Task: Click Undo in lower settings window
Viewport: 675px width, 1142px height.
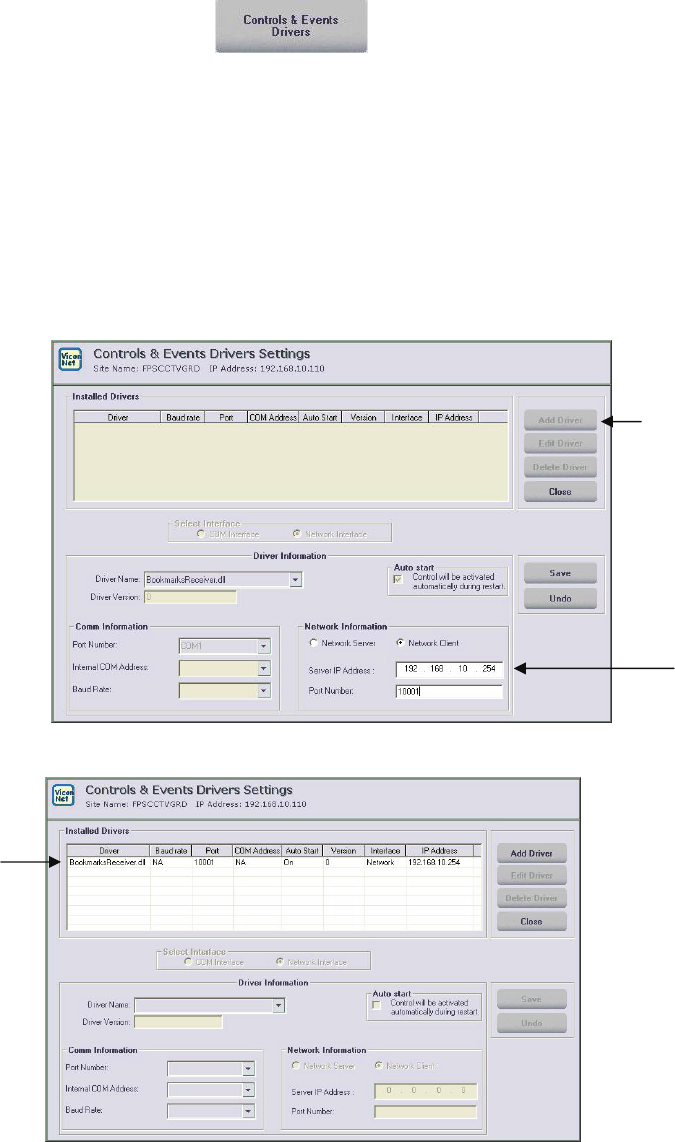Action: tap(532, 1023)
